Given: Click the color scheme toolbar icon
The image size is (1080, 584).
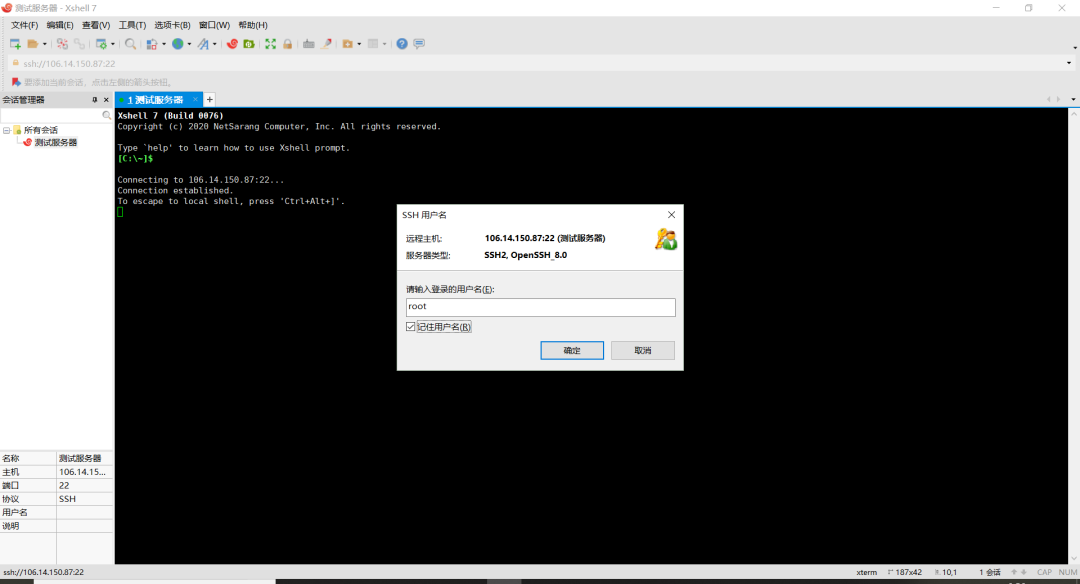Looking at the screenshot, I should [152, 44].
